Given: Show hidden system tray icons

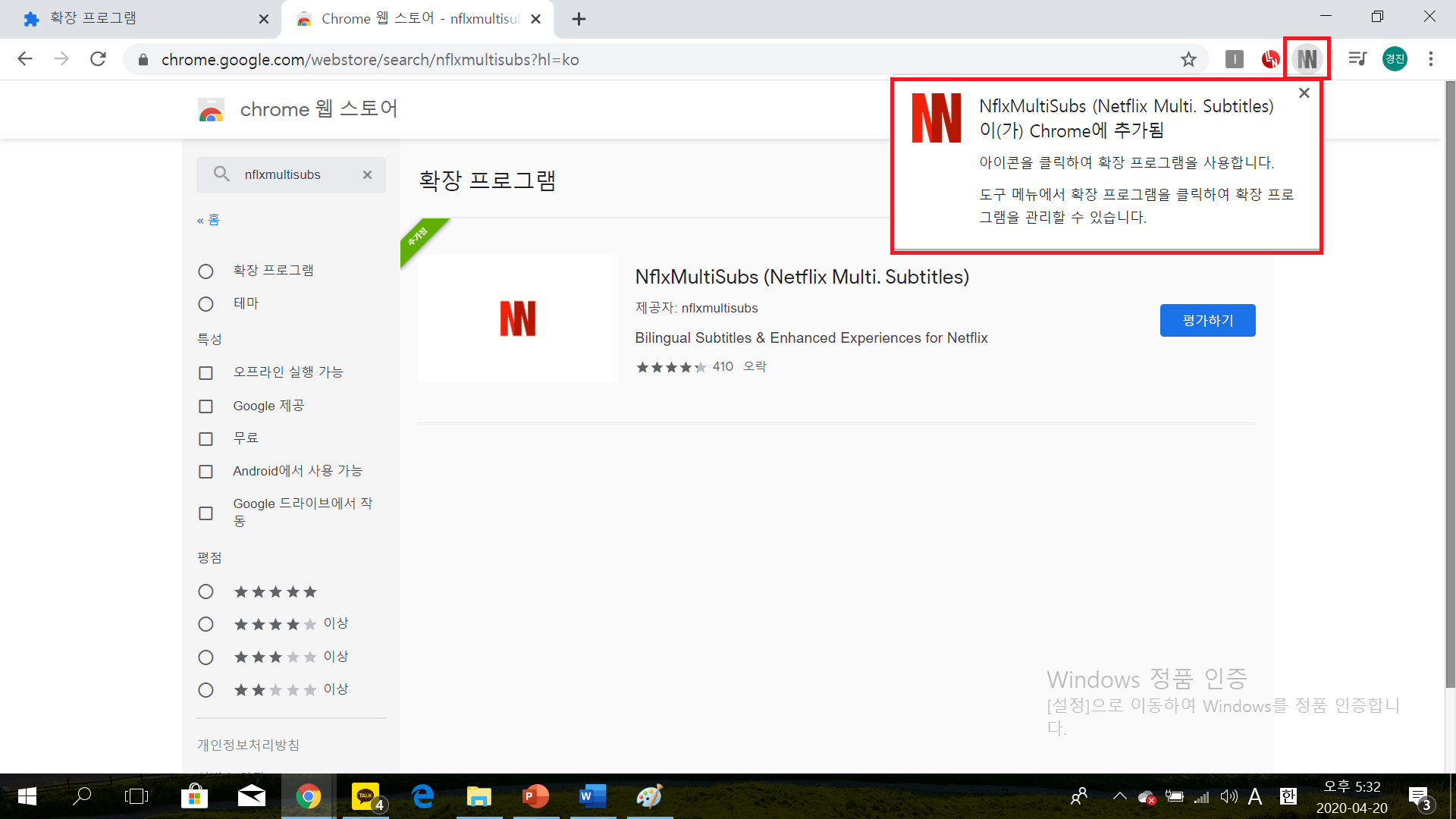Looking at the screenshot, I should (1119, 796).
